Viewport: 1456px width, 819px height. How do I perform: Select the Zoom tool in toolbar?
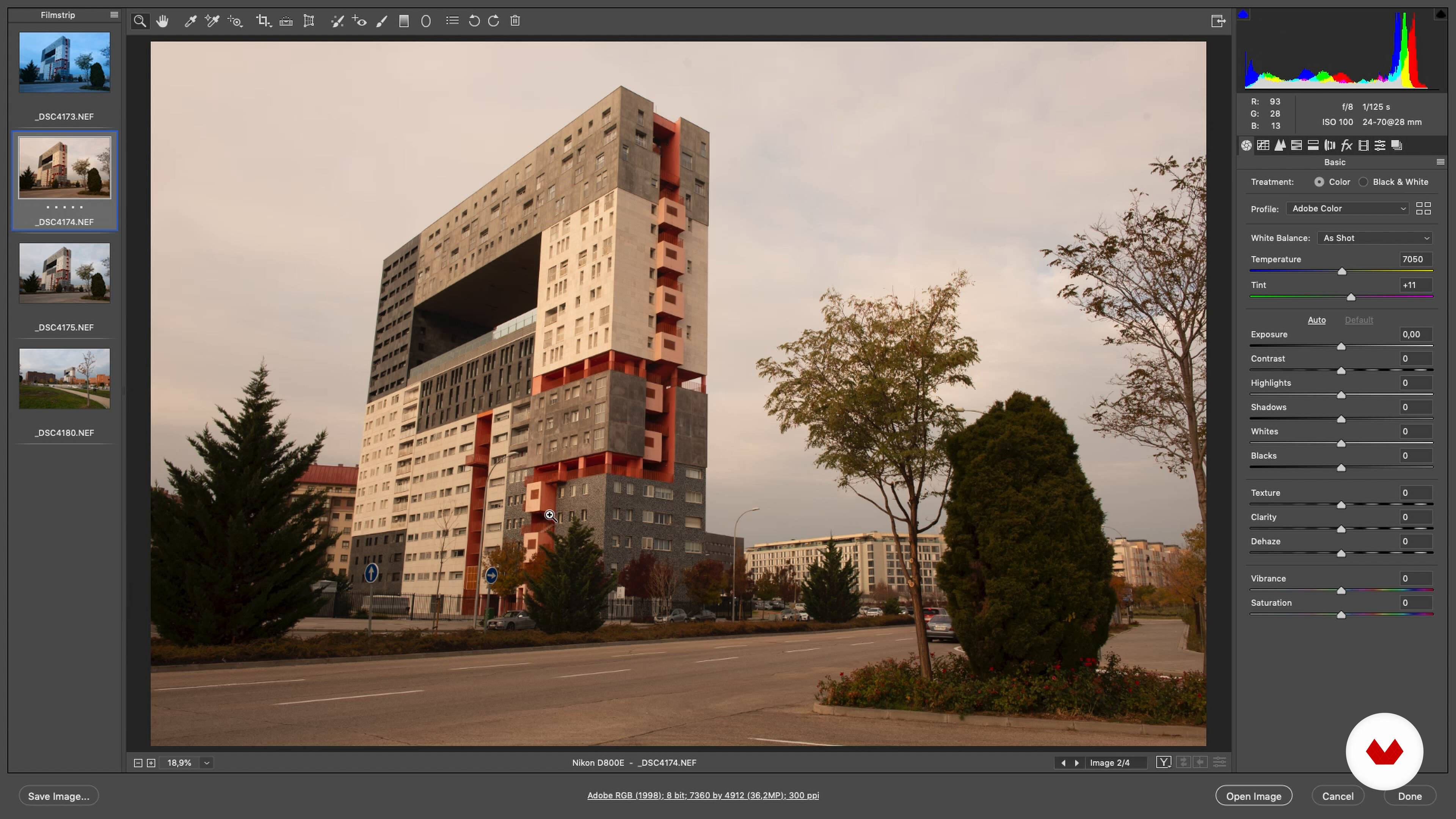[x=140, y=22]
